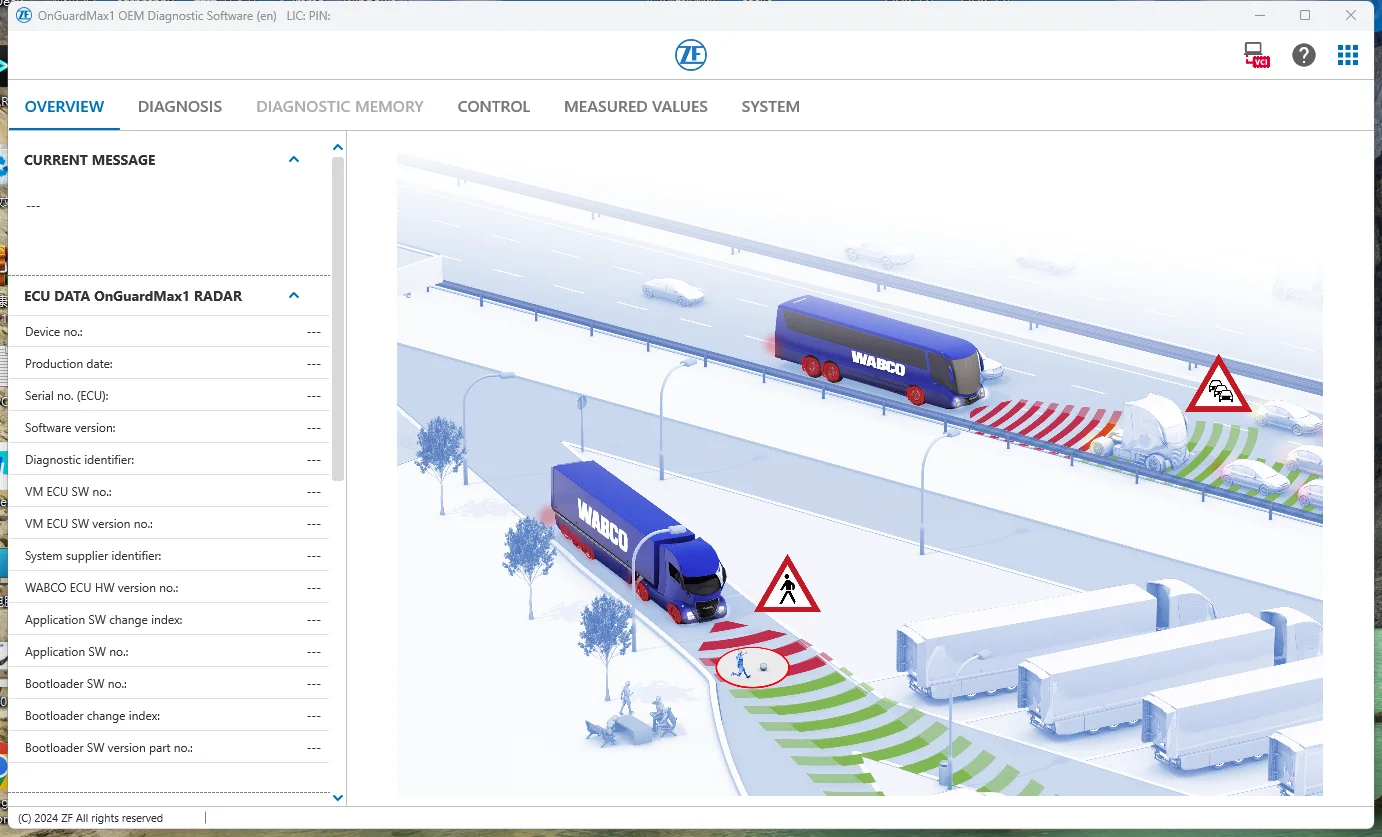Select the 'Serial no. (ECU):' row
The image size is (1382, 837).
pyautogui.click(x=169, y=396)
